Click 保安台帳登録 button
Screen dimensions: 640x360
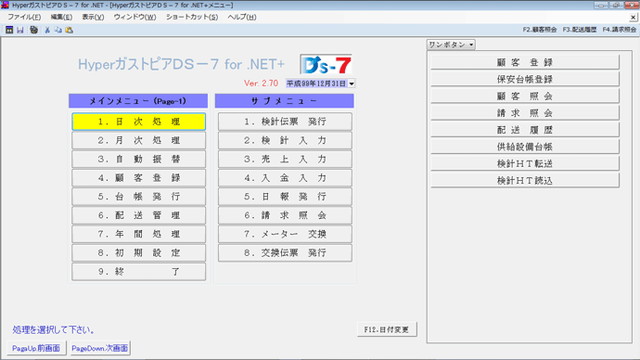point(525,79)
